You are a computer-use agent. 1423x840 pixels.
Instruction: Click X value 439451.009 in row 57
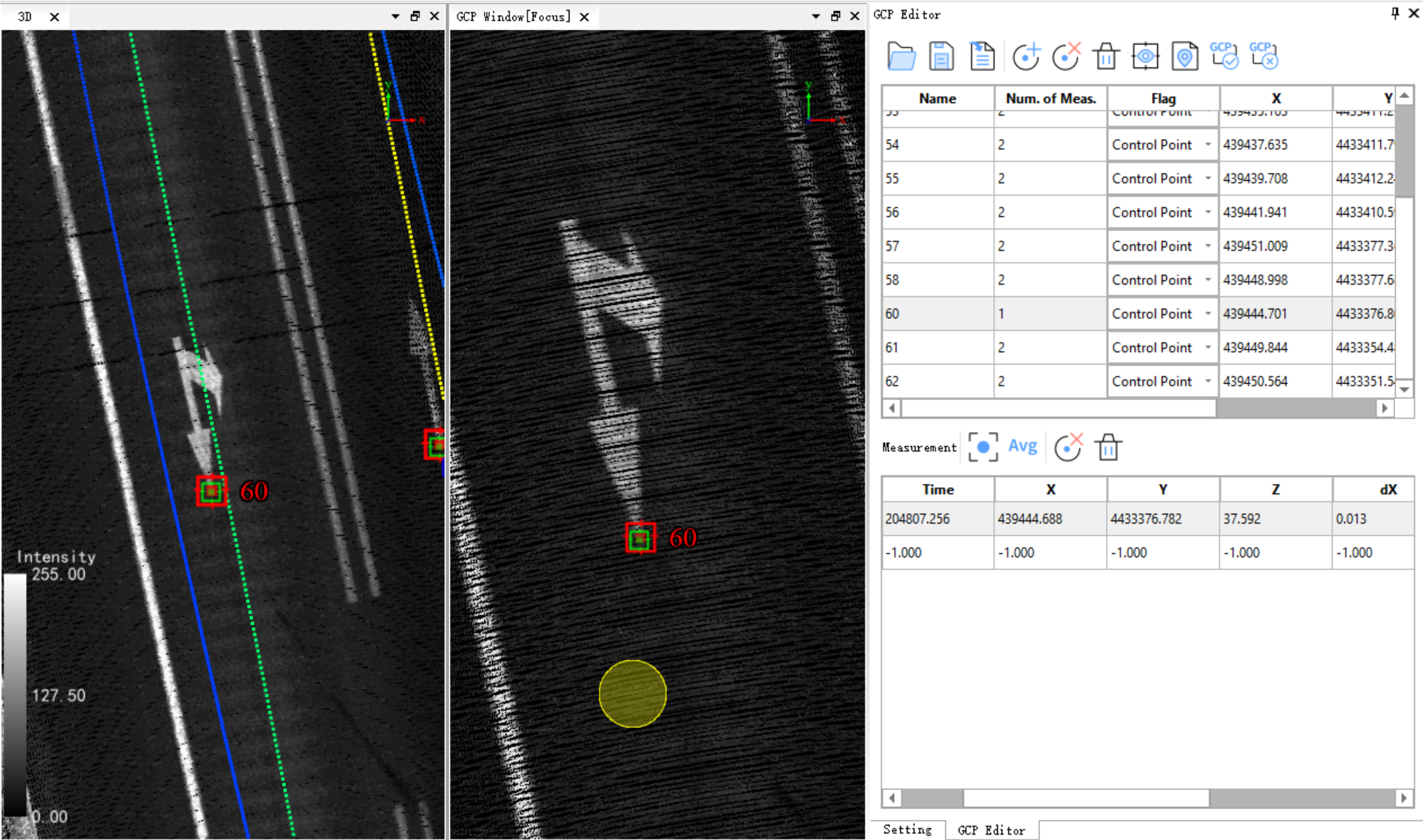[x=1255, y=246]
